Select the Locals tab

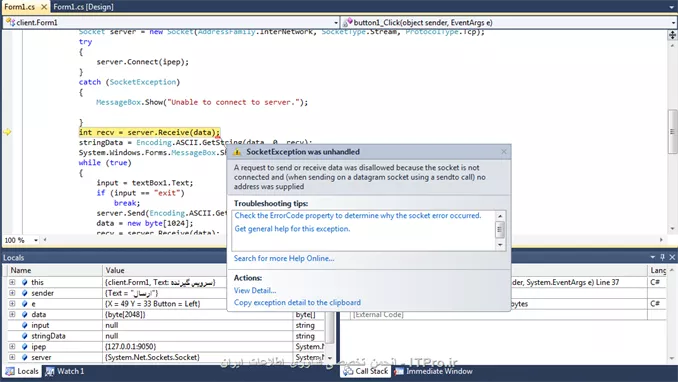coord(22,371)
